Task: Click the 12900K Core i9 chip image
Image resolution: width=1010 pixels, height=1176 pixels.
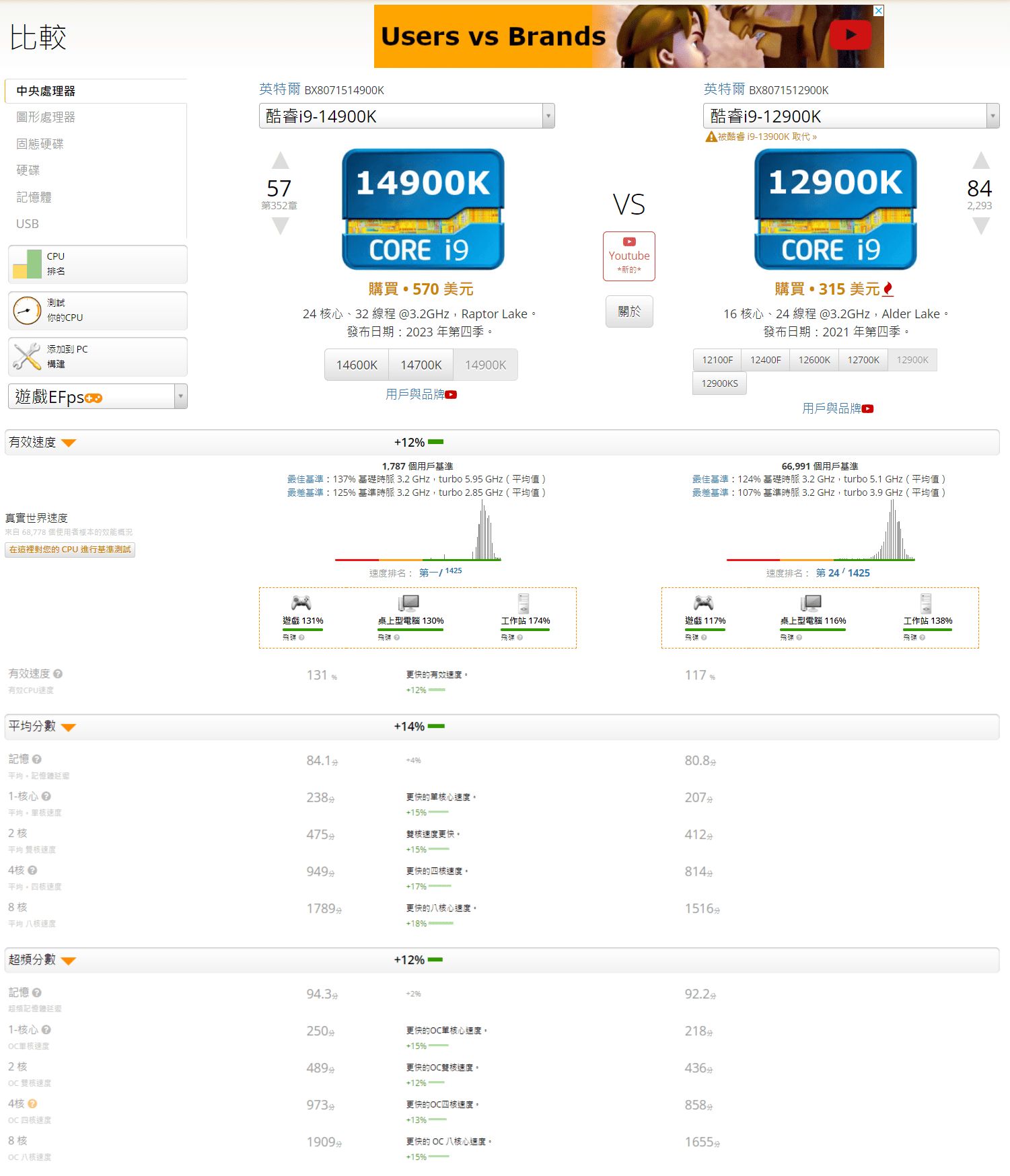Action: point(836,209)
